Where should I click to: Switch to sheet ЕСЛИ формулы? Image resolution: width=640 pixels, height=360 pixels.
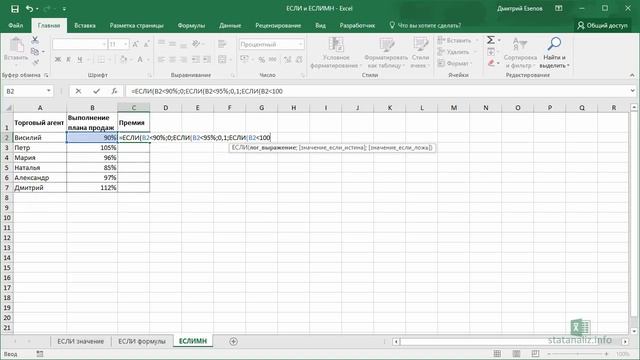click(x=142, y=341)
